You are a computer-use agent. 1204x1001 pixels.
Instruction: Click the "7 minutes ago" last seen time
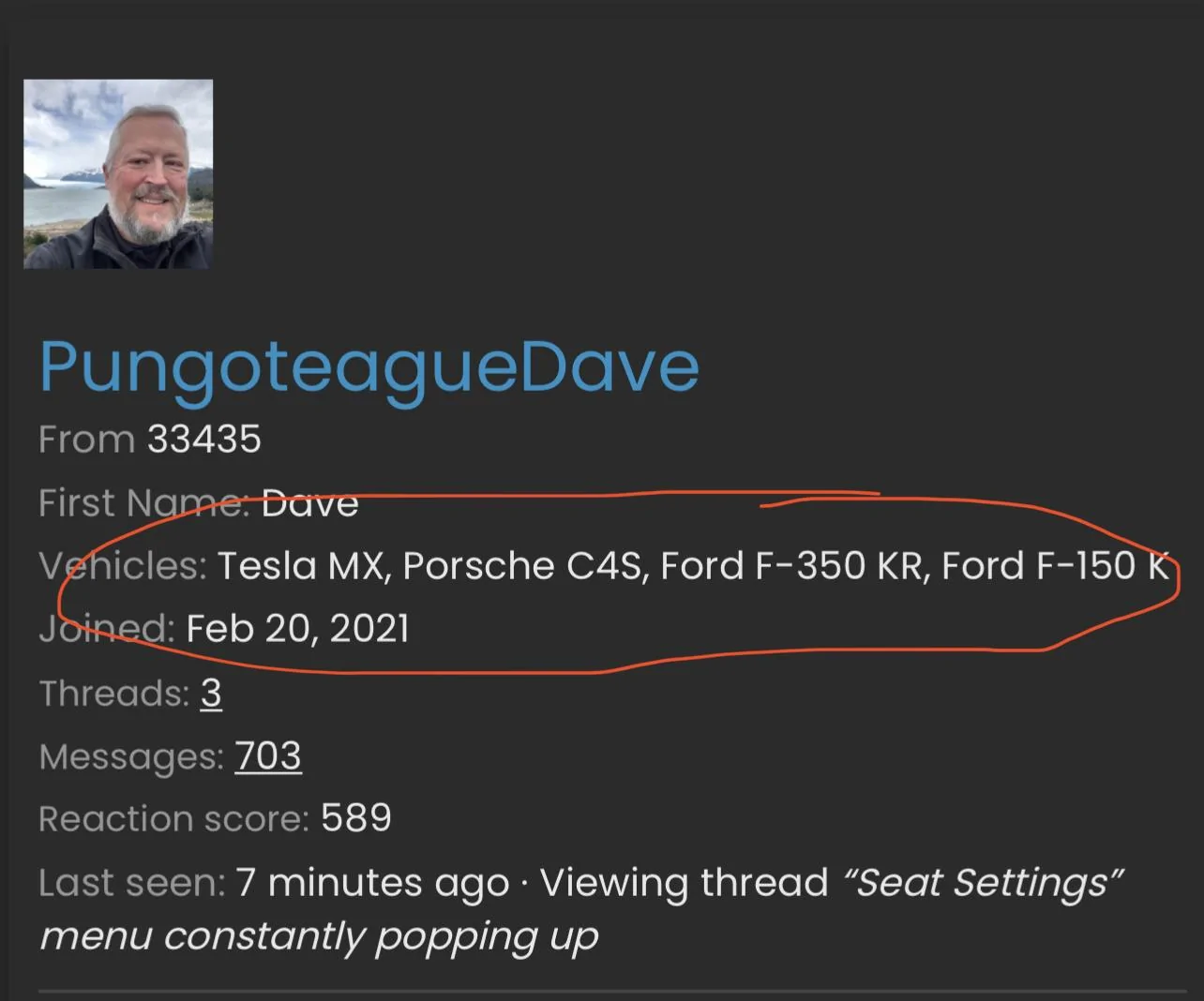(x=372, y=883)
